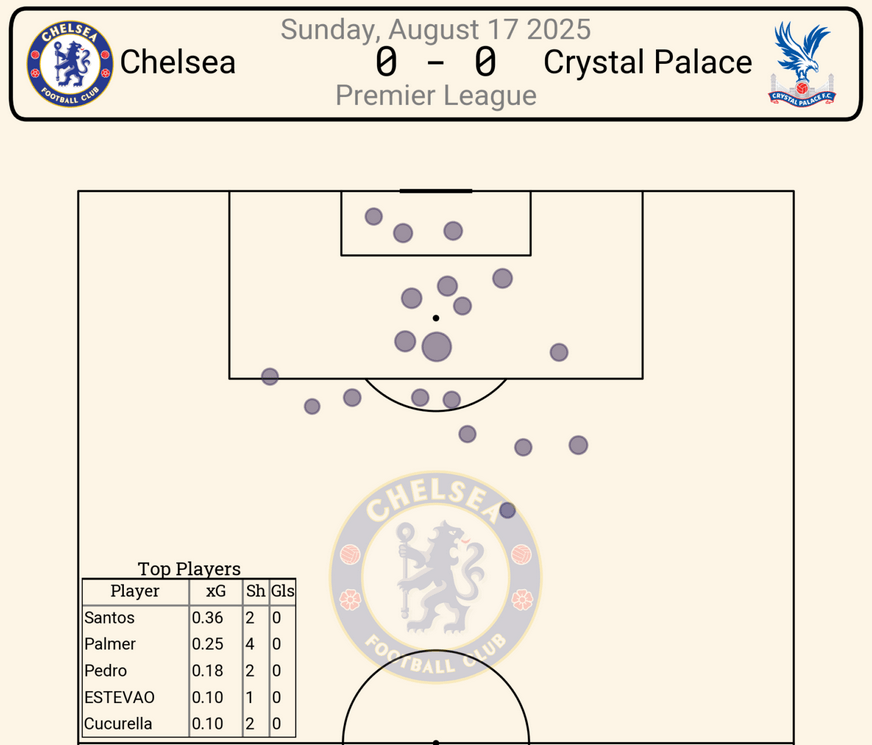Click the Premier League competition label
872x745 pixels.
click(436, 95)
